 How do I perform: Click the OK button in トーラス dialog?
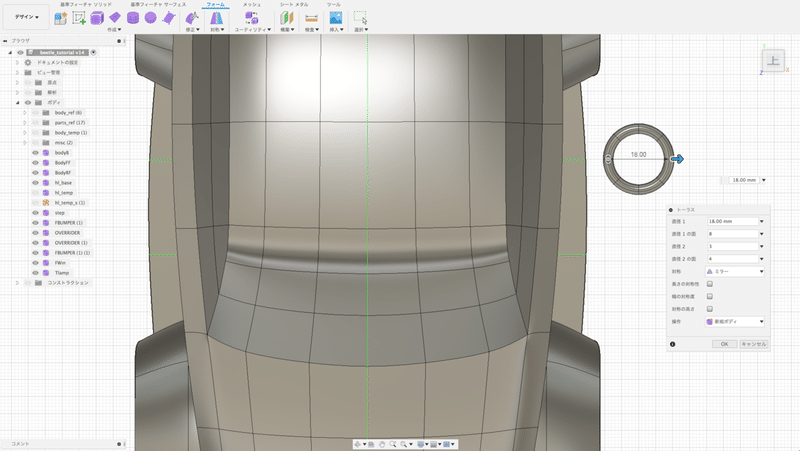click(724, 343)
